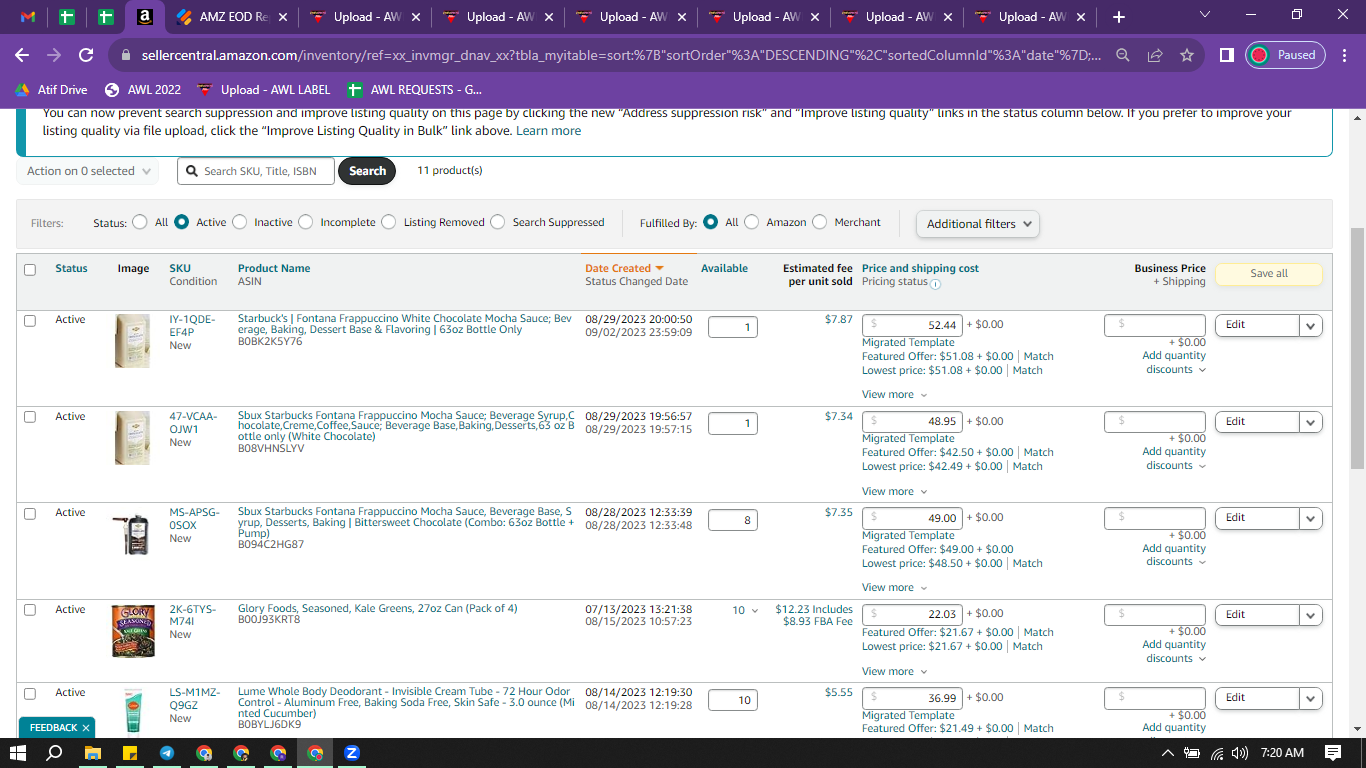Select the Incomplete status filter
Viewport: 1366px width, 768px height.
(305, 223)
